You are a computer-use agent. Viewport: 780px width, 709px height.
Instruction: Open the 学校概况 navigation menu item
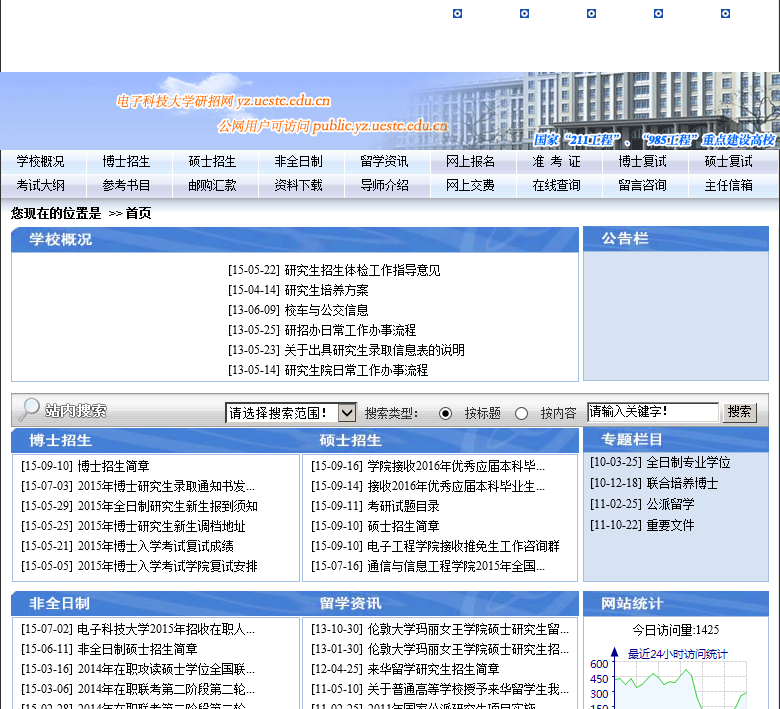point(41,162)
